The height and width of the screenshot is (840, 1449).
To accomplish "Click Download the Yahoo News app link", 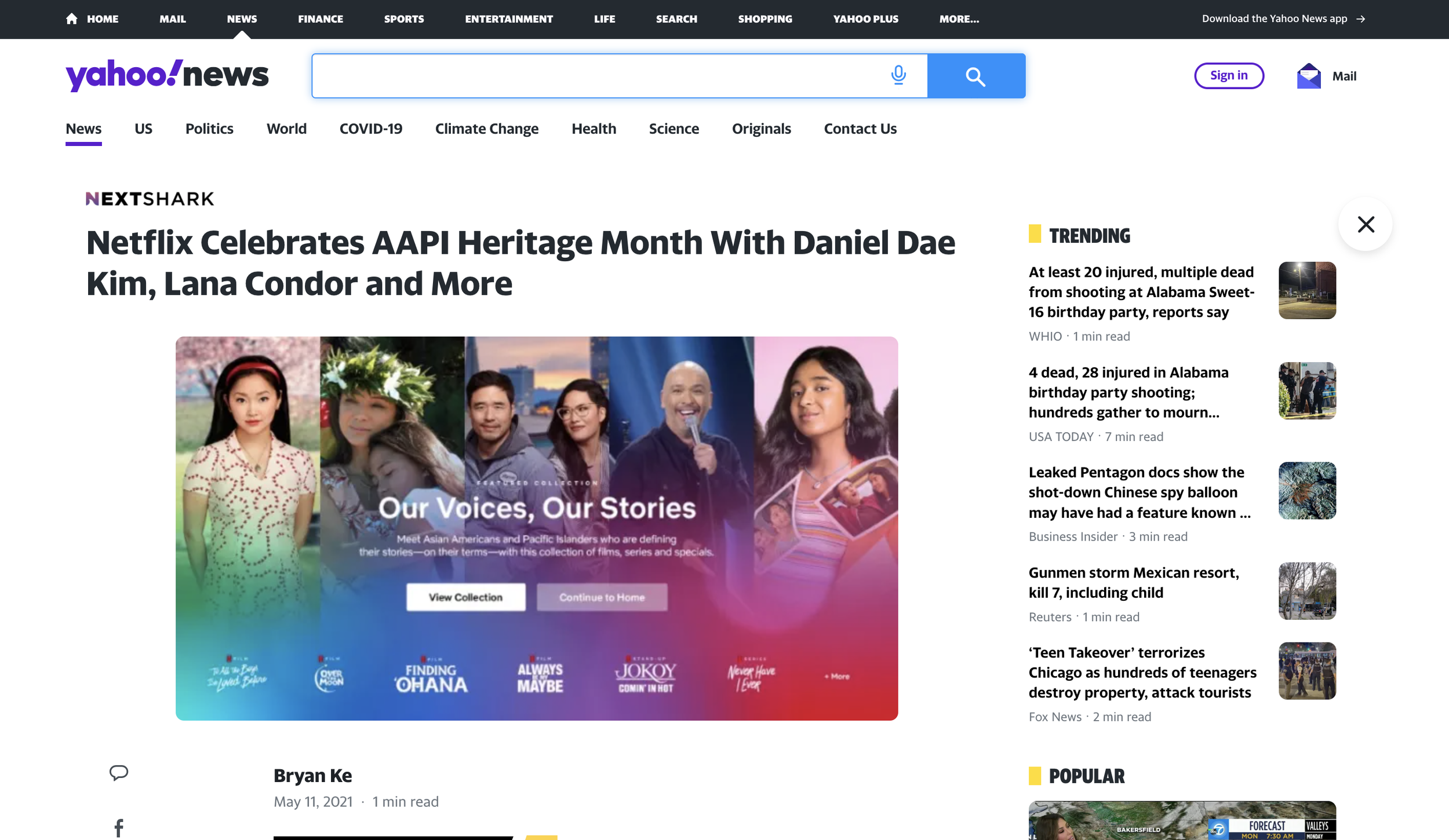I will (1274, 19).
